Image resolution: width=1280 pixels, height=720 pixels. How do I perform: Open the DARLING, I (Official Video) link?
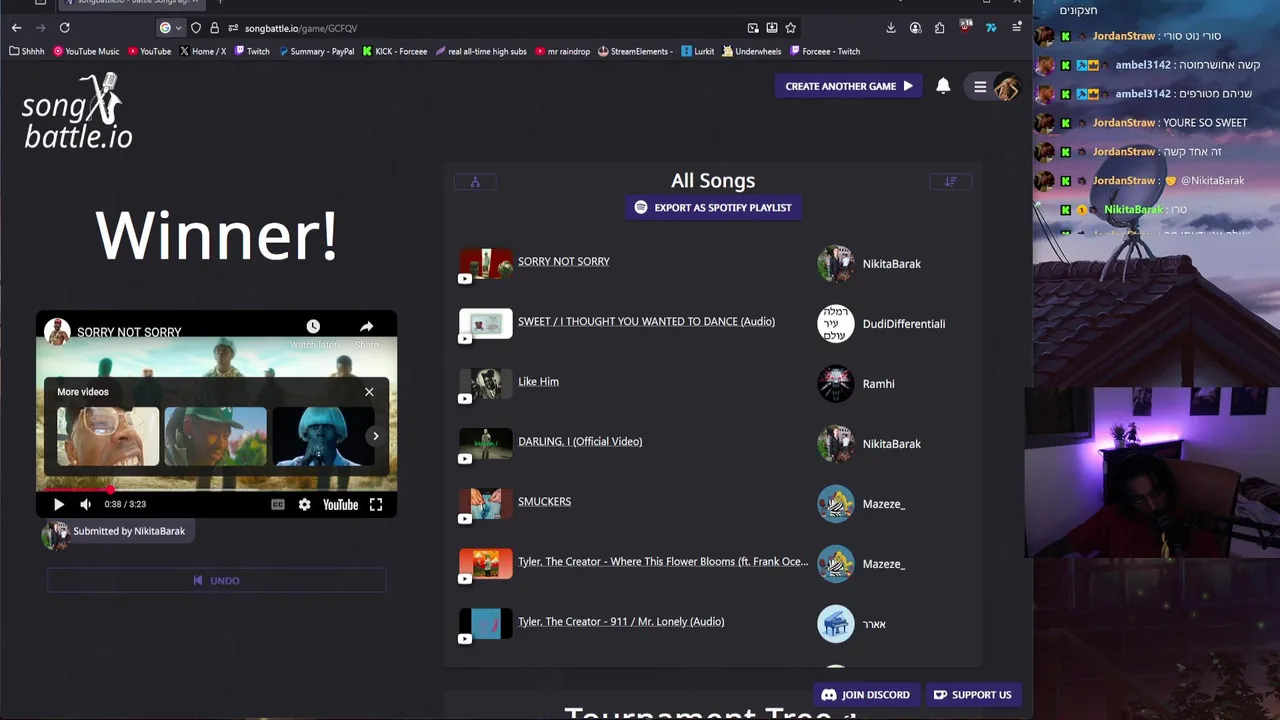click(580, 441)
